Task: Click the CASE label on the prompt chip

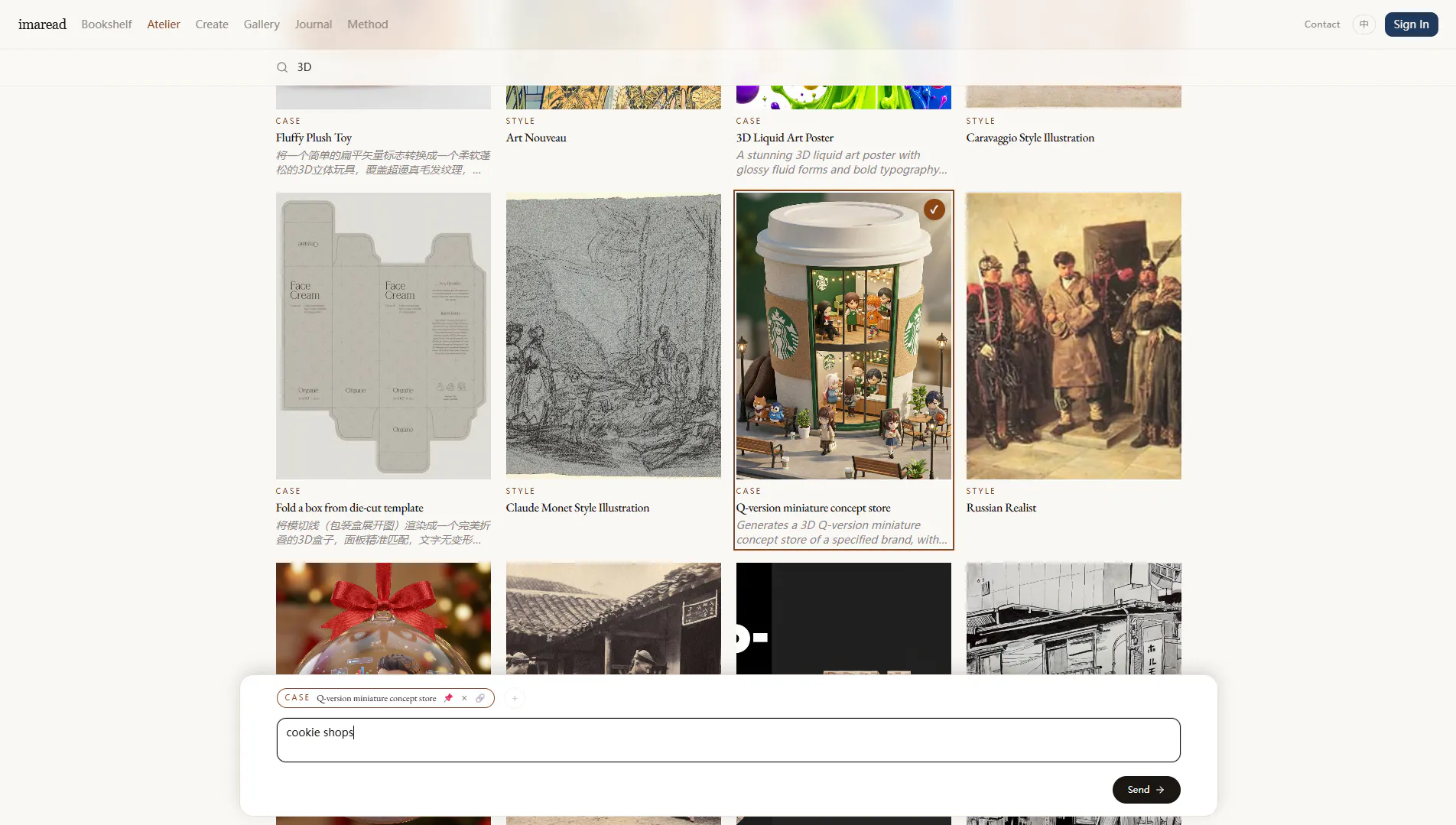Action: (297, 697)
